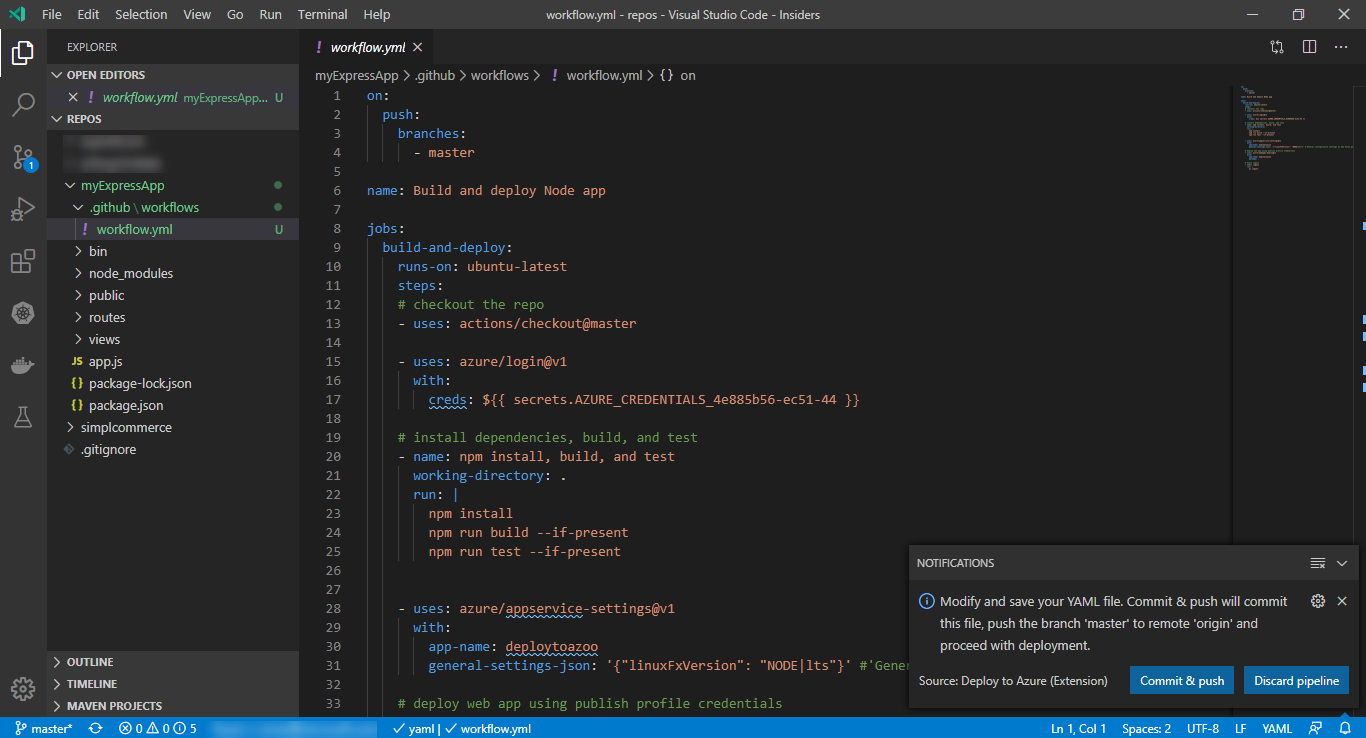Collapse the Open Editors section
The width and height of the screenshot is (1366, 738).
click(x=173, y=75)
